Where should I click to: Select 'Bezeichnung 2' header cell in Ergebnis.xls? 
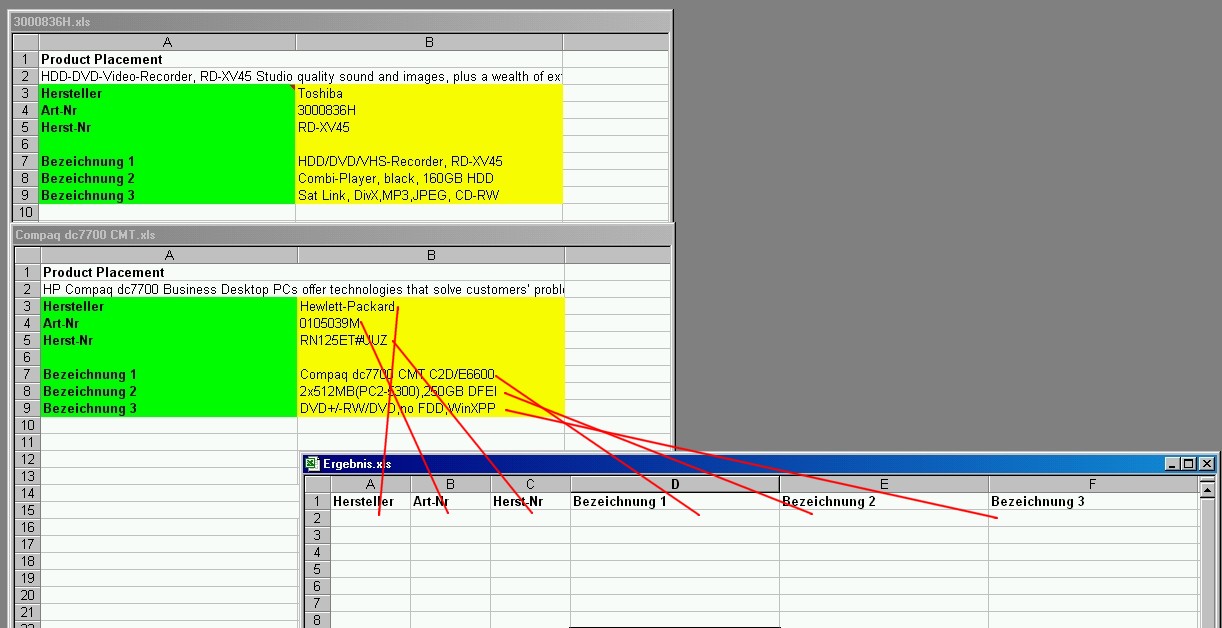(884, 502)
